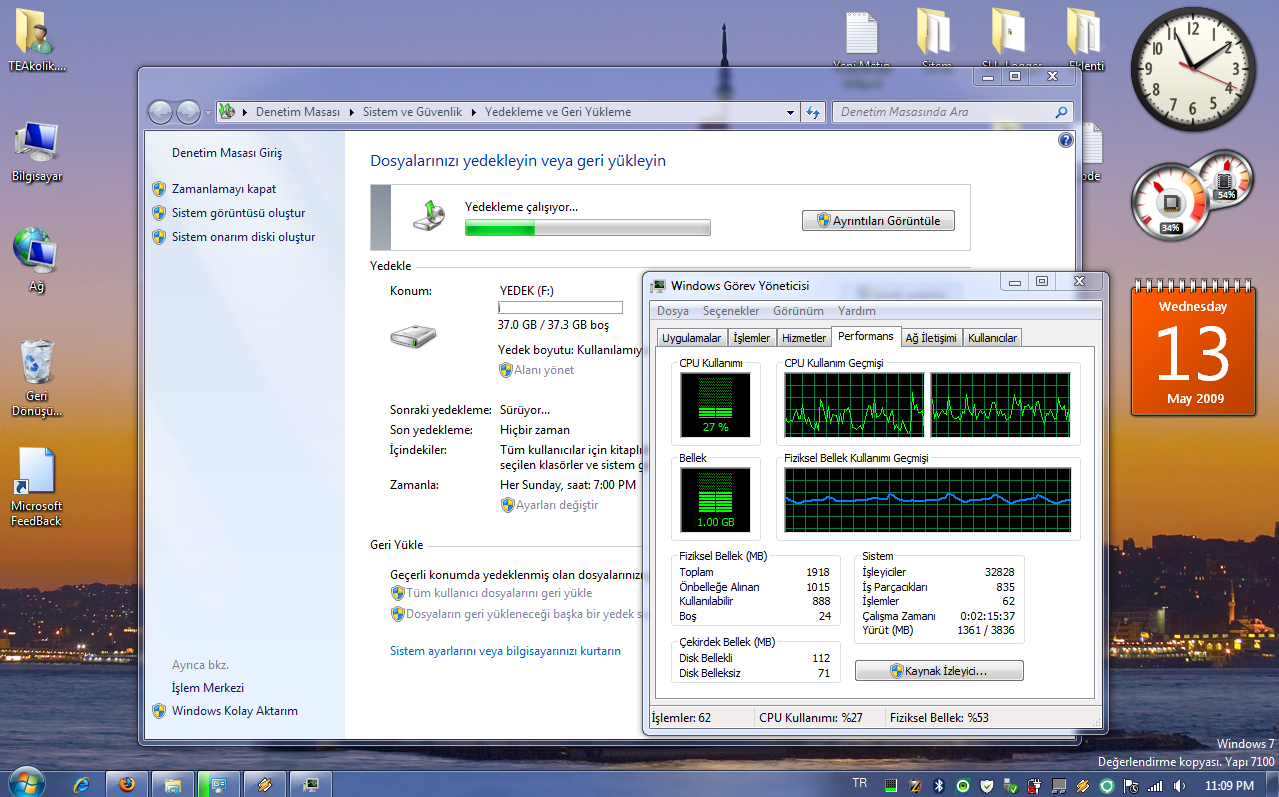
Task: Launch Internet Explorer from taskbar
Action: pyautogui.click(x=81, y=784)
